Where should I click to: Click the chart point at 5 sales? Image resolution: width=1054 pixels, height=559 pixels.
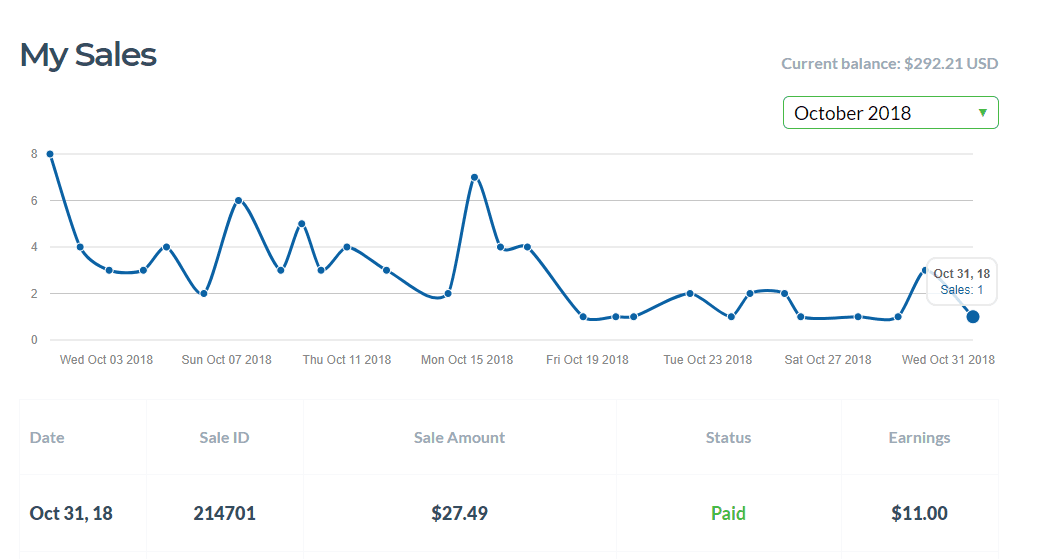click(302, 224)
